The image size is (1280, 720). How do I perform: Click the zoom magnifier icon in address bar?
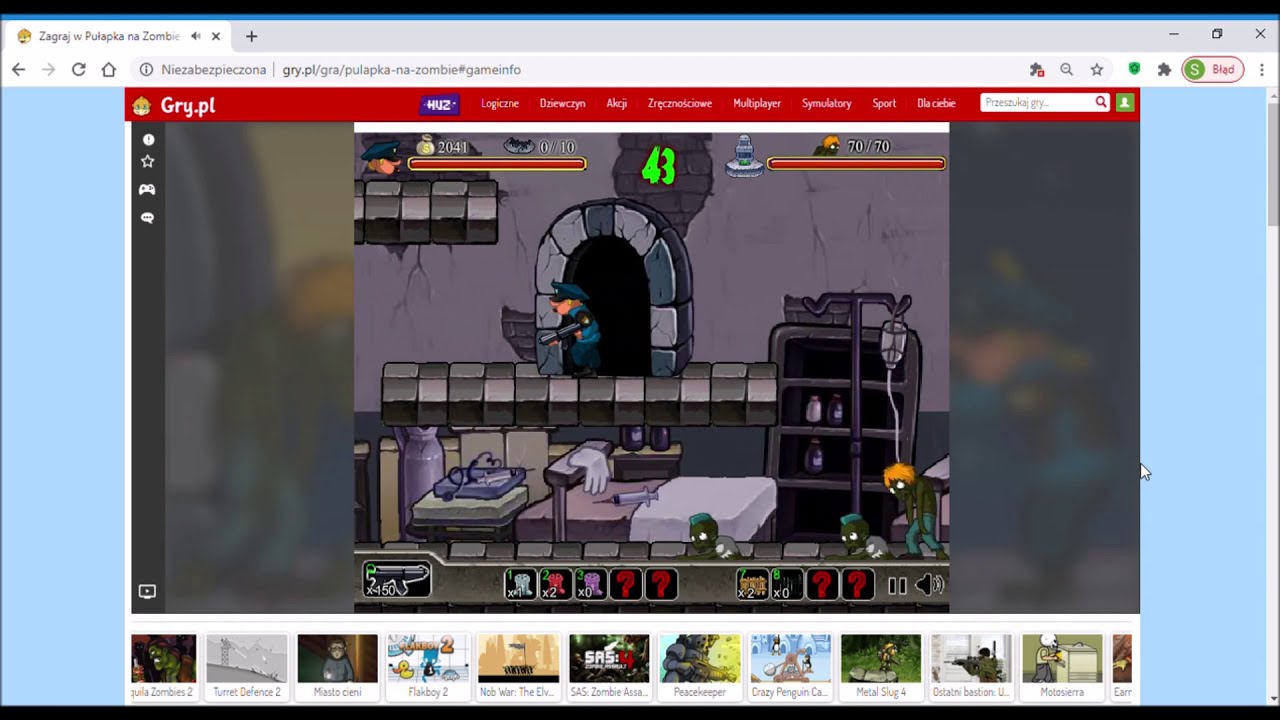pyautogui.click(x=1067, y=69)
